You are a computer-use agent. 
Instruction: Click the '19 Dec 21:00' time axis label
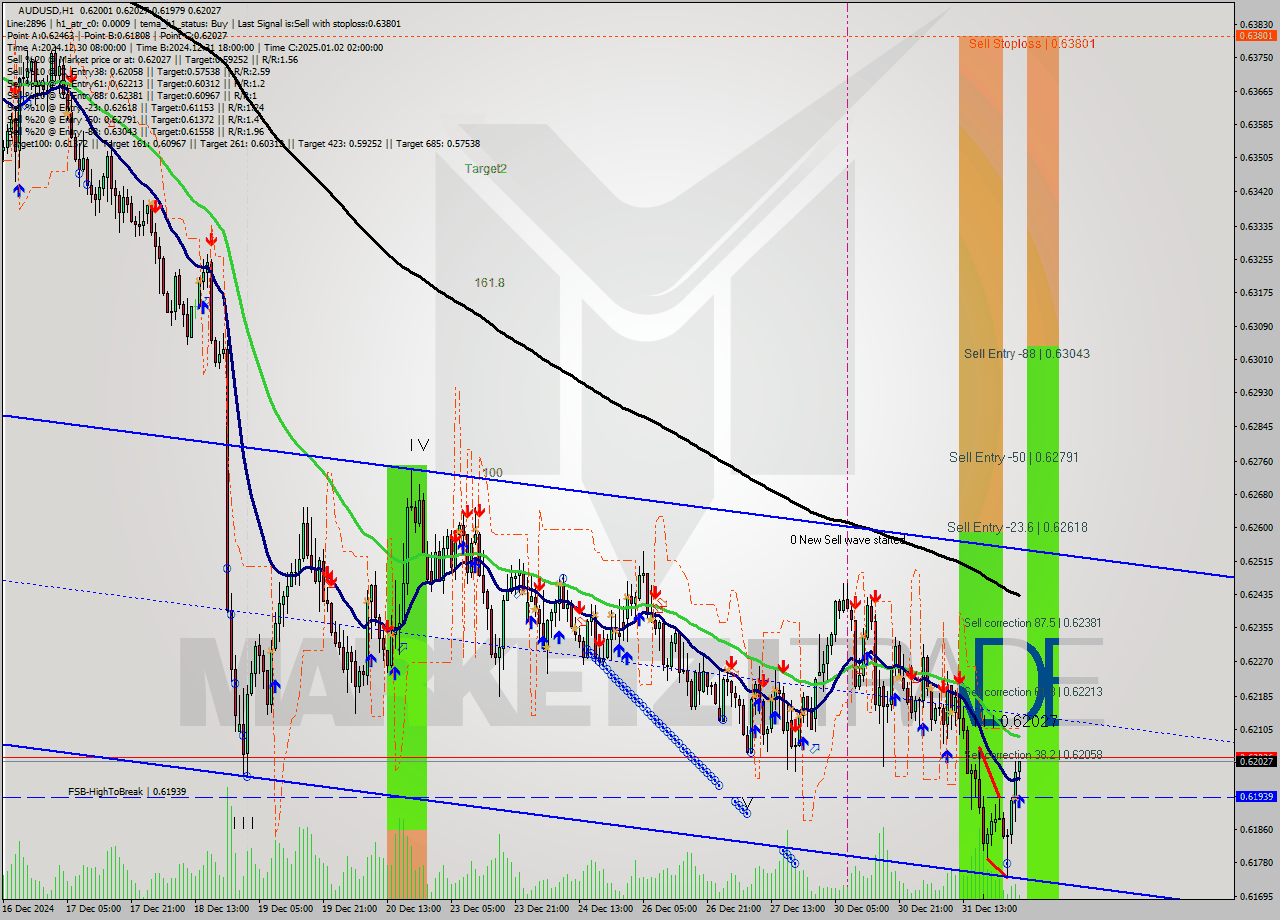tap(349, 909)
